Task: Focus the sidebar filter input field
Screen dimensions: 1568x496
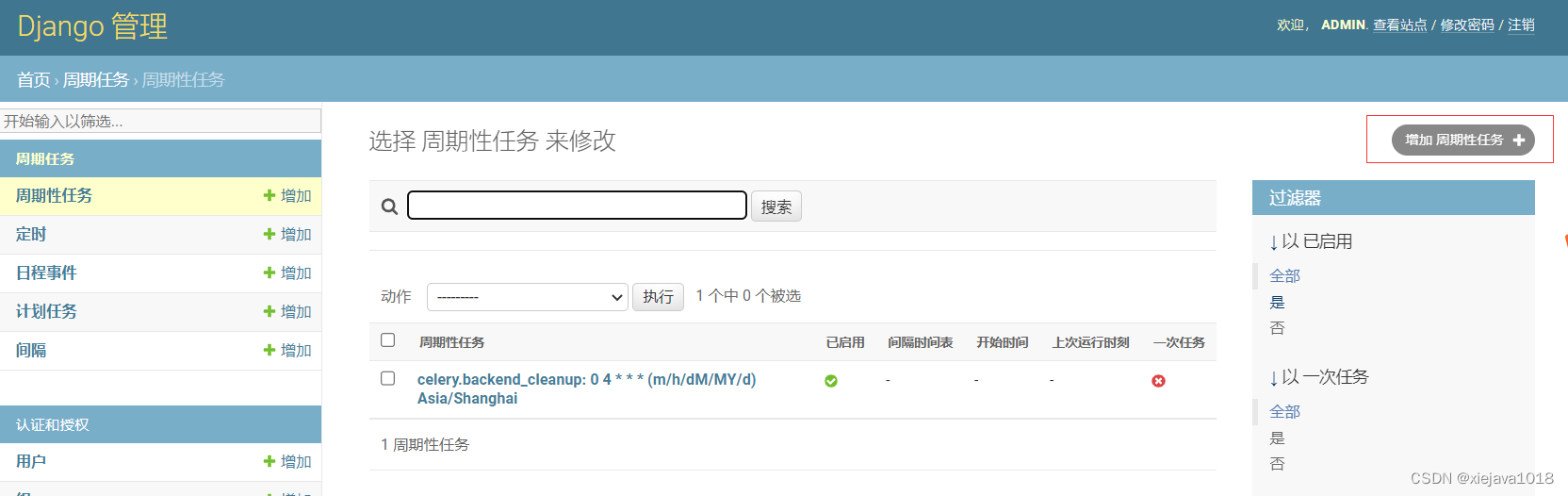Action: [x=160, y=121]
